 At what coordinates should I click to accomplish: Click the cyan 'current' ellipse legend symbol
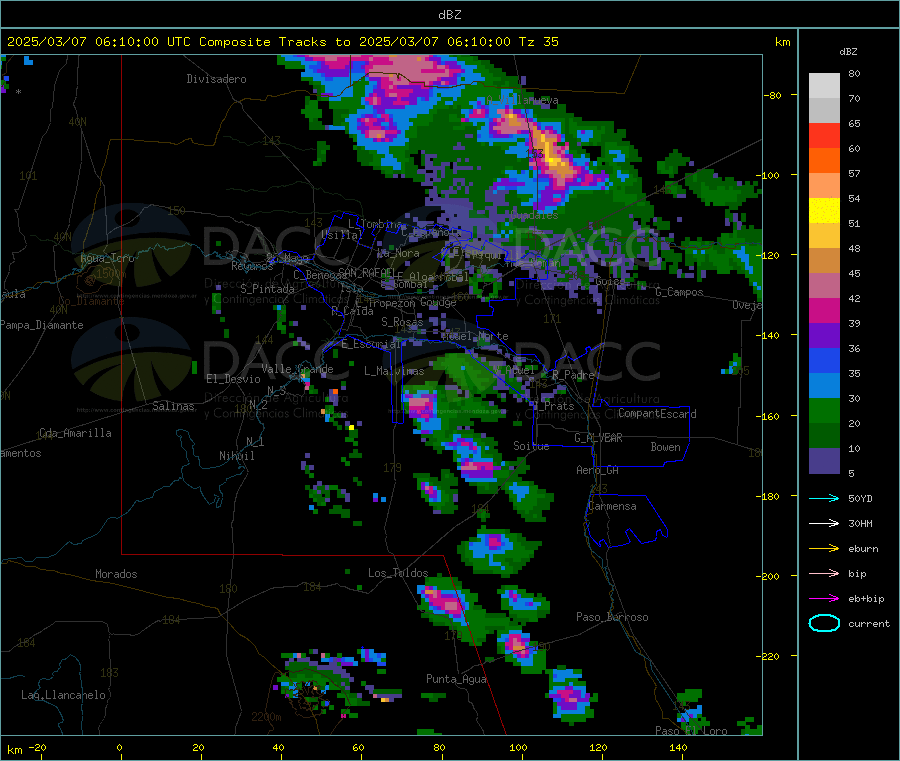pyautogui.click(x=824, y=623)
